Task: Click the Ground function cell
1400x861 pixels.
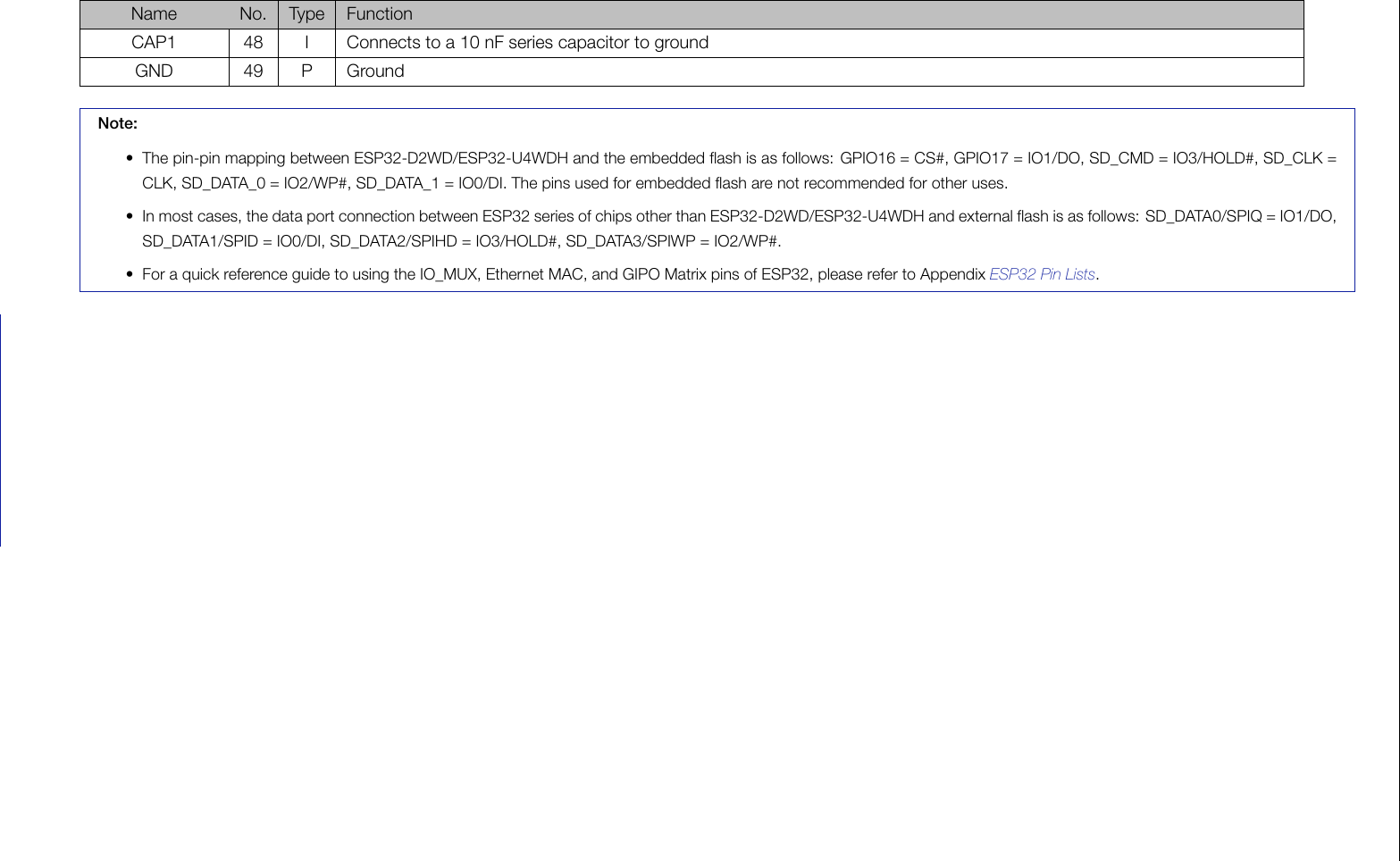Action: [x=375, y=71]
